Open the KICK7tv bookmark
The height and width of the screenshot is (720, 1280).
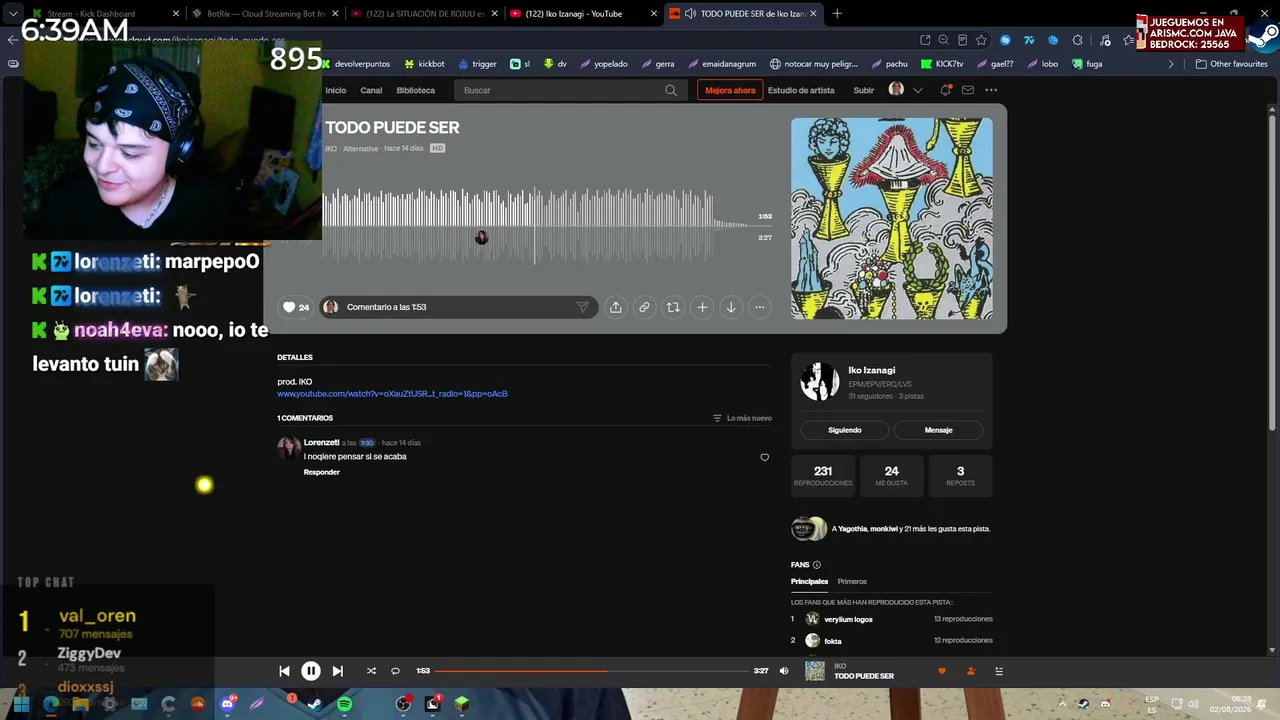click(941, 64)
